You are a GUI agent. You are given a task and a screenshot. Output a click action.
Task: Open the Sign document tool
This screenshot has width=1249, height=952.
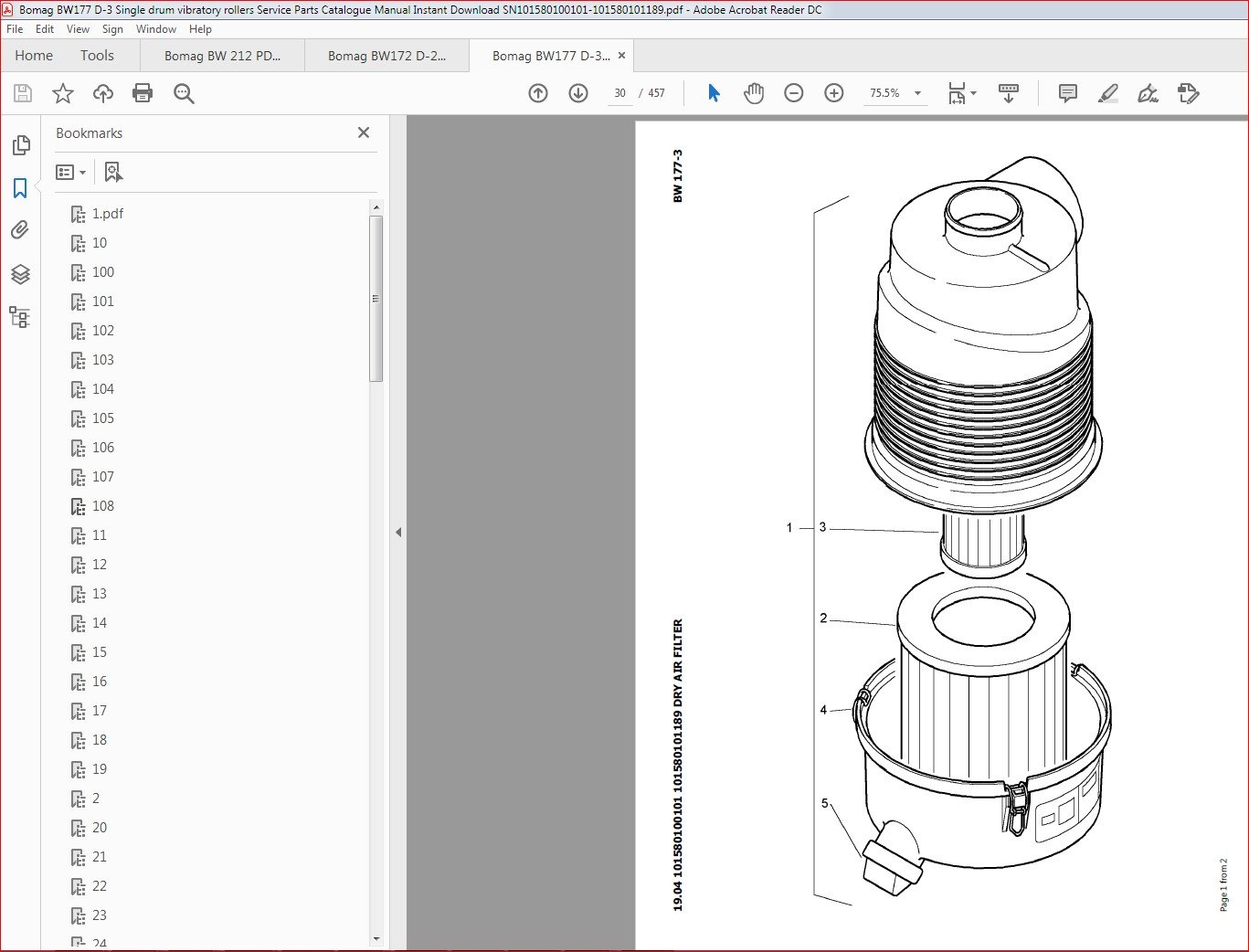click(1148, 93)
